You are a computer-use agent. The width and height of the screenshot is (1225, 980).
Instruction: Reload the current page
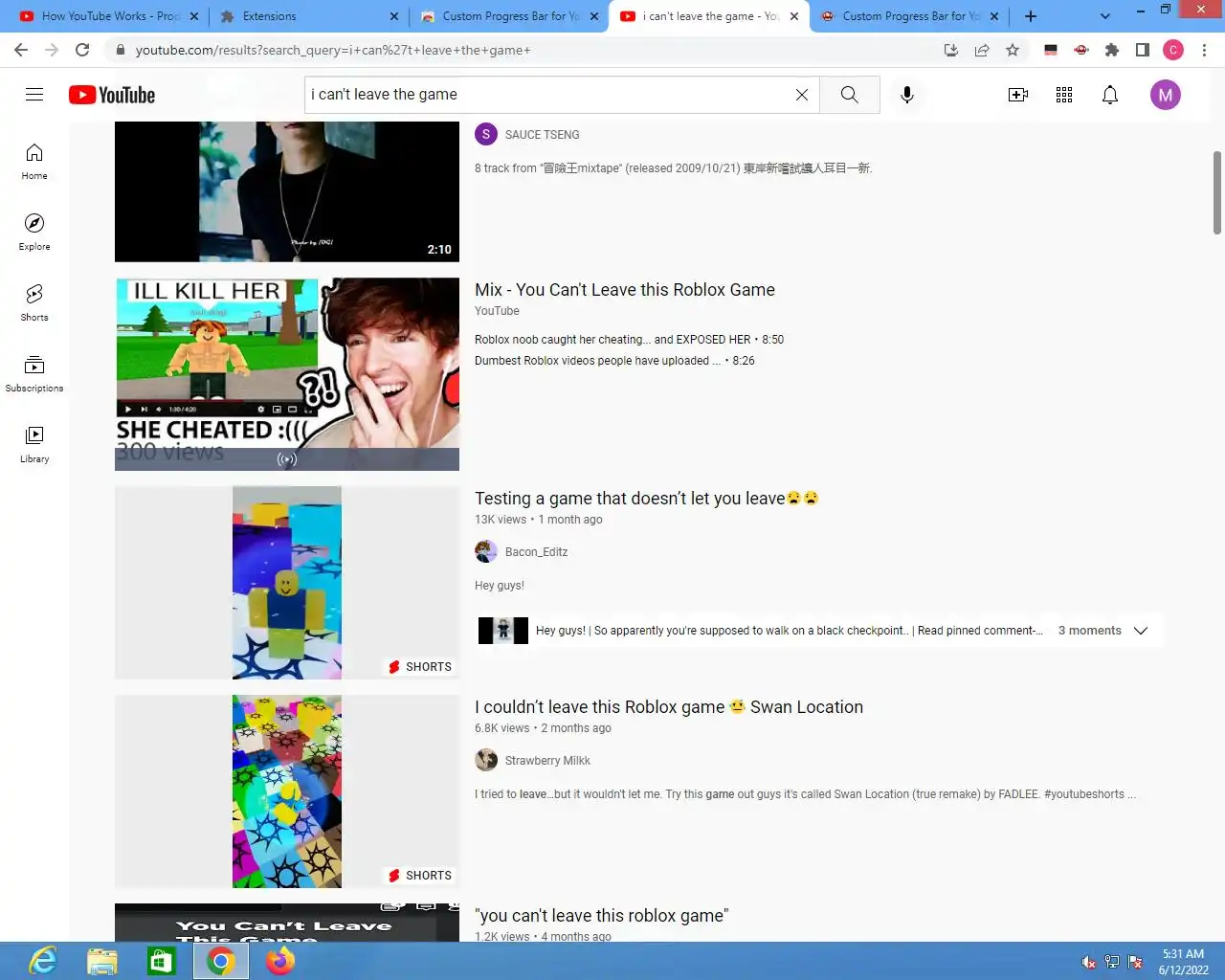[82, 50]
